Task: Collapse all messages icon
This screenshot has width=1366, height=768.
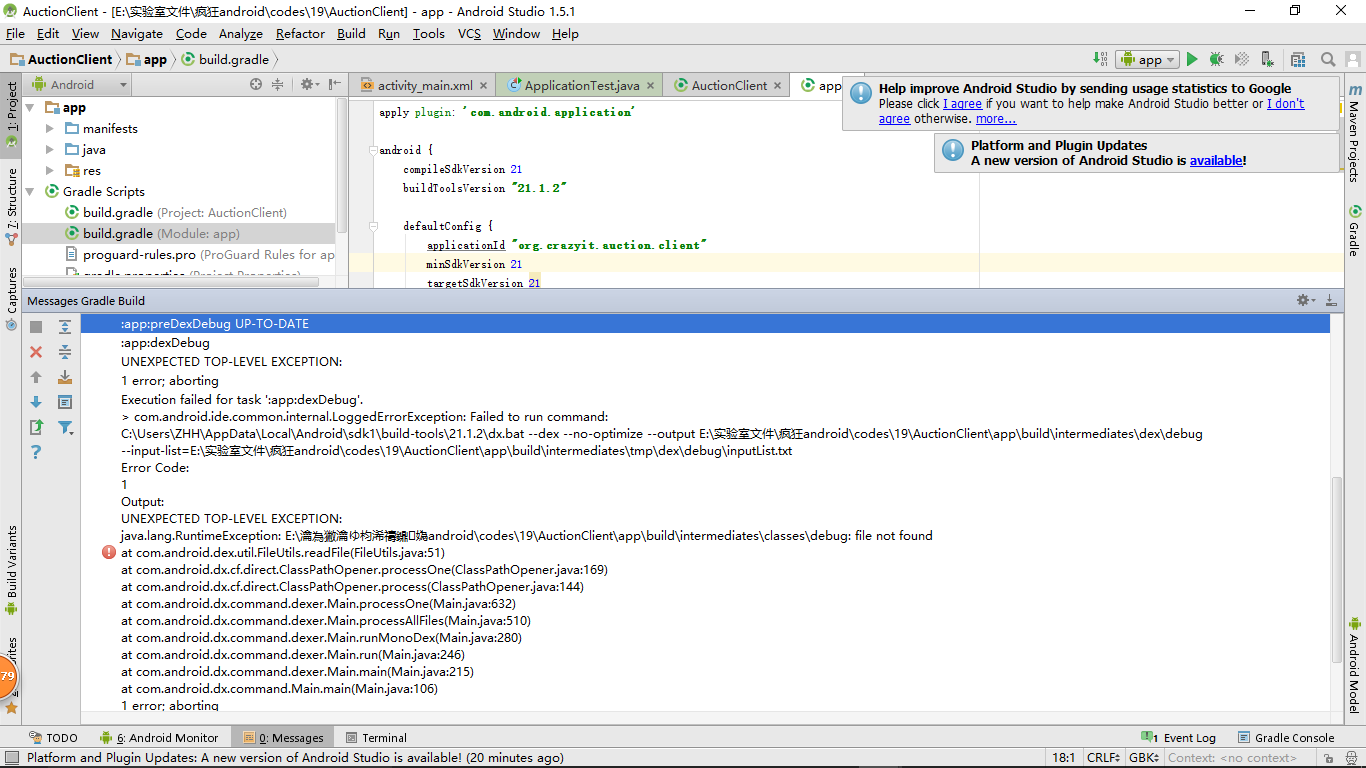Action: (65, 352)
